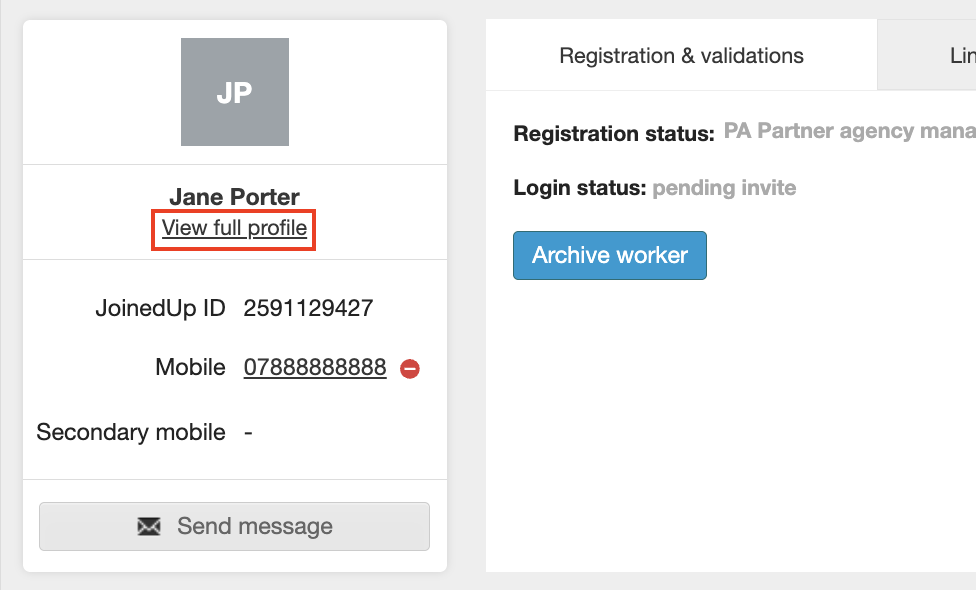Viewport: 976px width, 590px height.
Task: Open the View full profile link
Action: [x=234, y=228]
